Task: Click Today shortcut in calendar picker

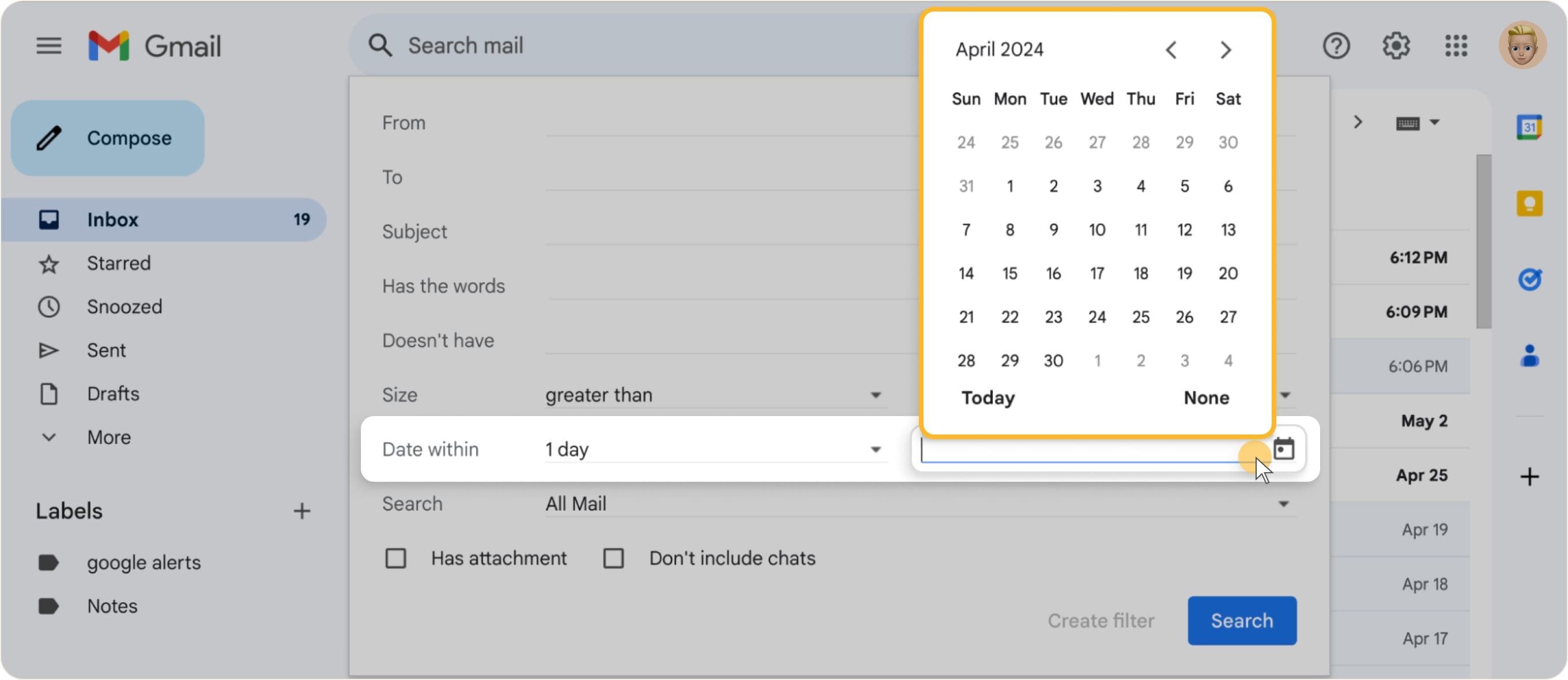Action: pyautogui.click(x=988, y=397)
